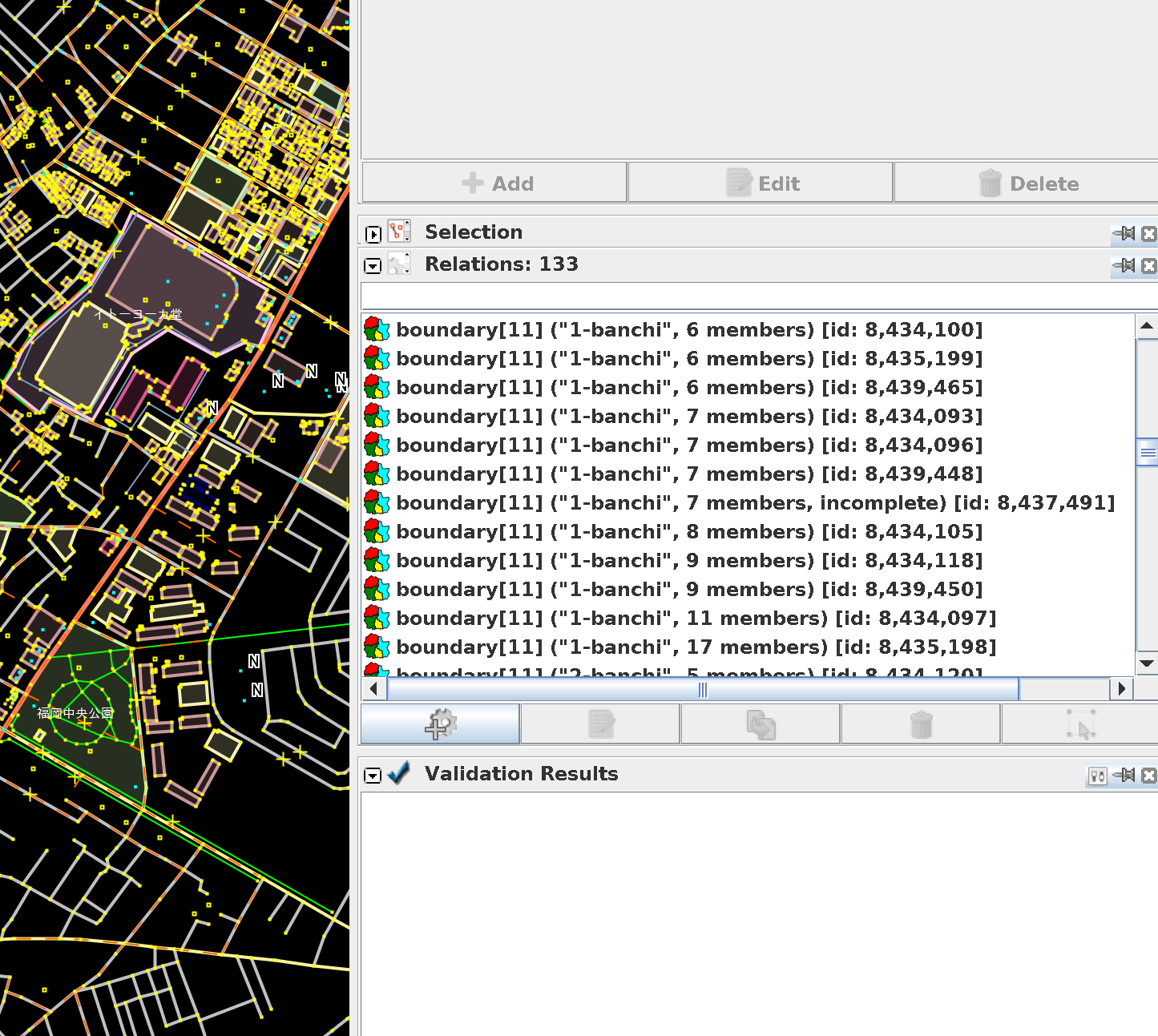Viewport: 1158px width, 1036px height.
Task: Click the trash icon below relations list
Action: pyautogui.click(x=921, y=724)
